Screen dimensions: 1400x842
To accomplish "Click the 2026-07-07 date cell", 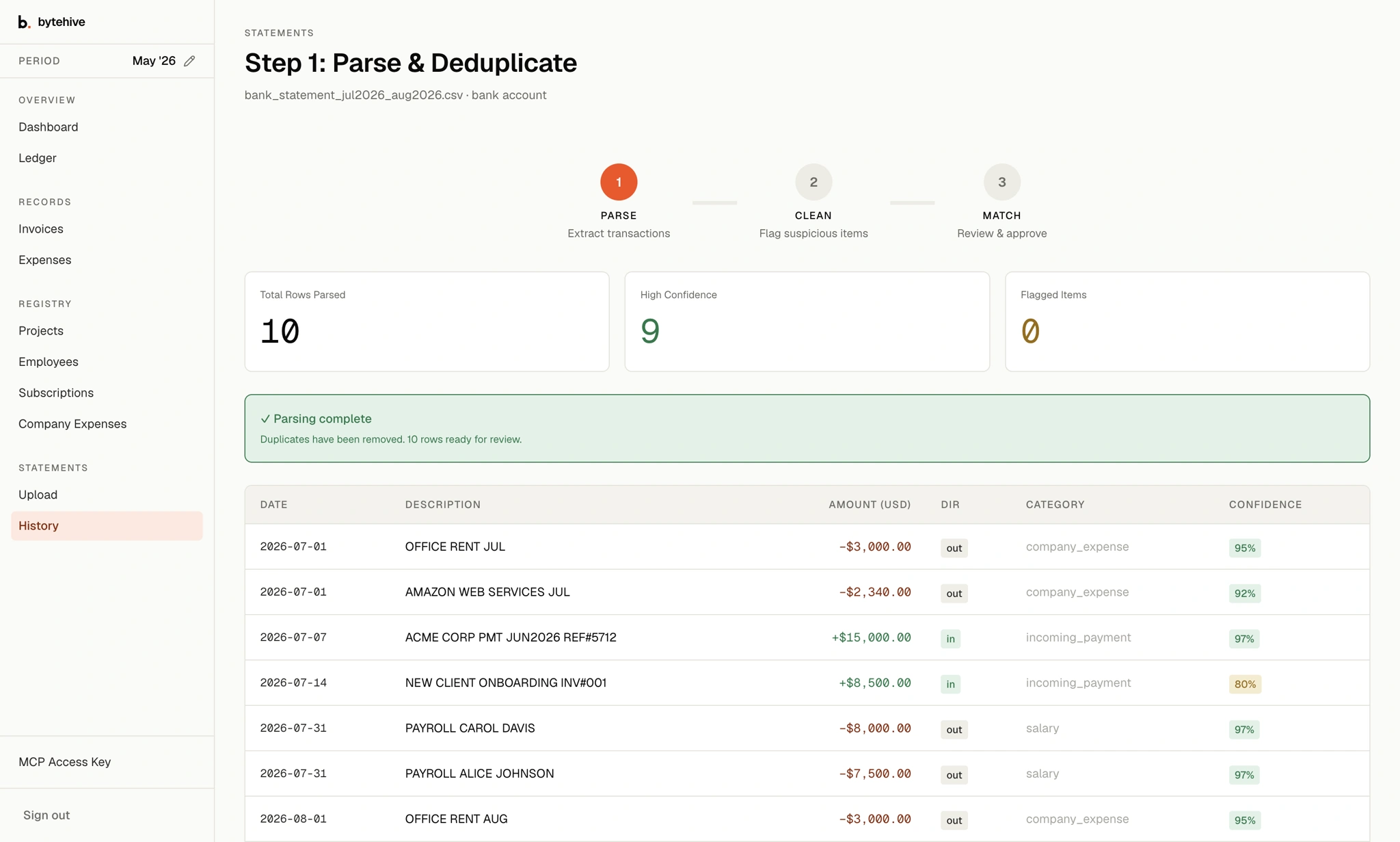I will pos(293,637).
